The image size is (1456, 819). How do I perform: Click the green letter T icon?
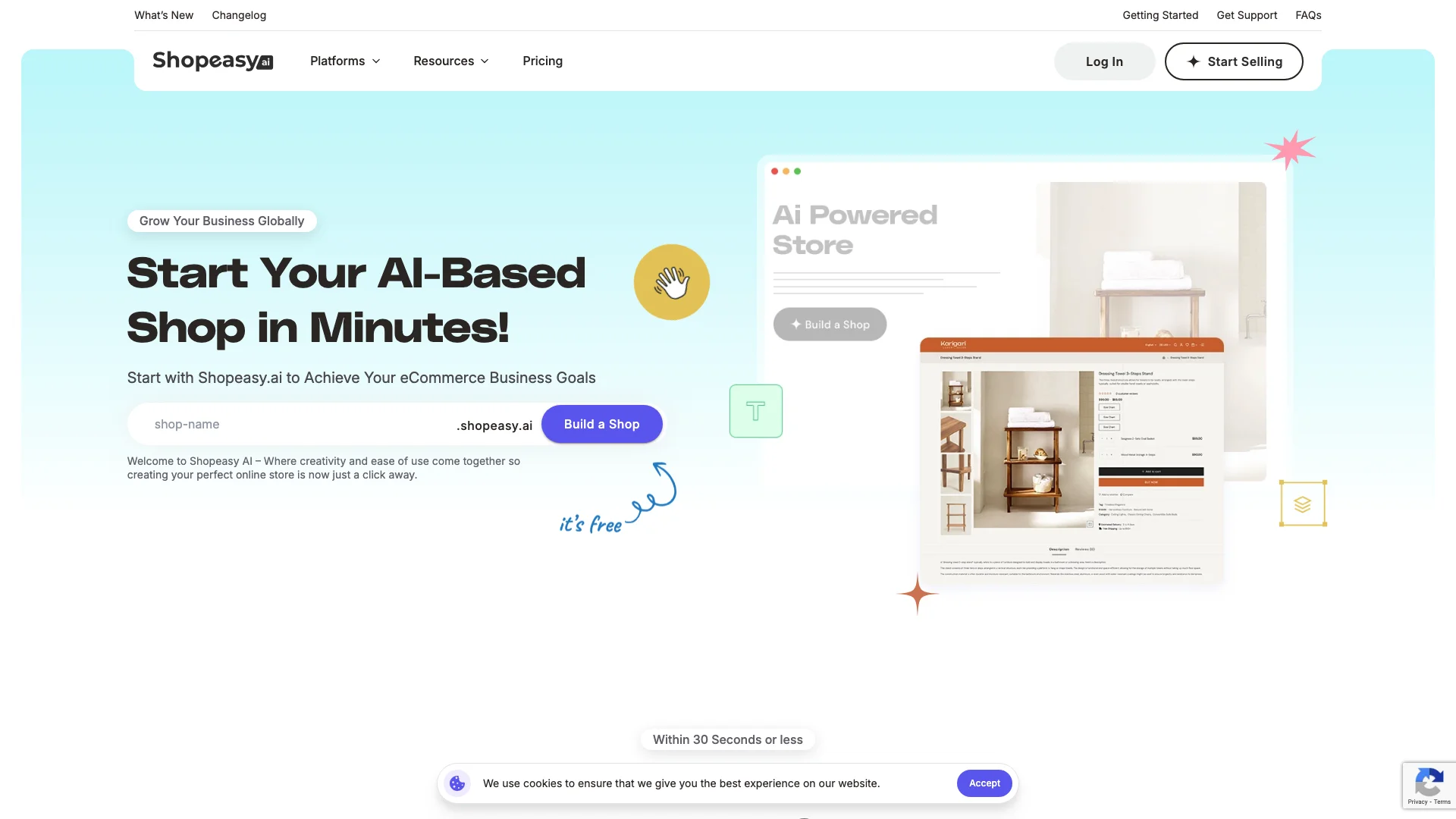click(x=755, y=411)
